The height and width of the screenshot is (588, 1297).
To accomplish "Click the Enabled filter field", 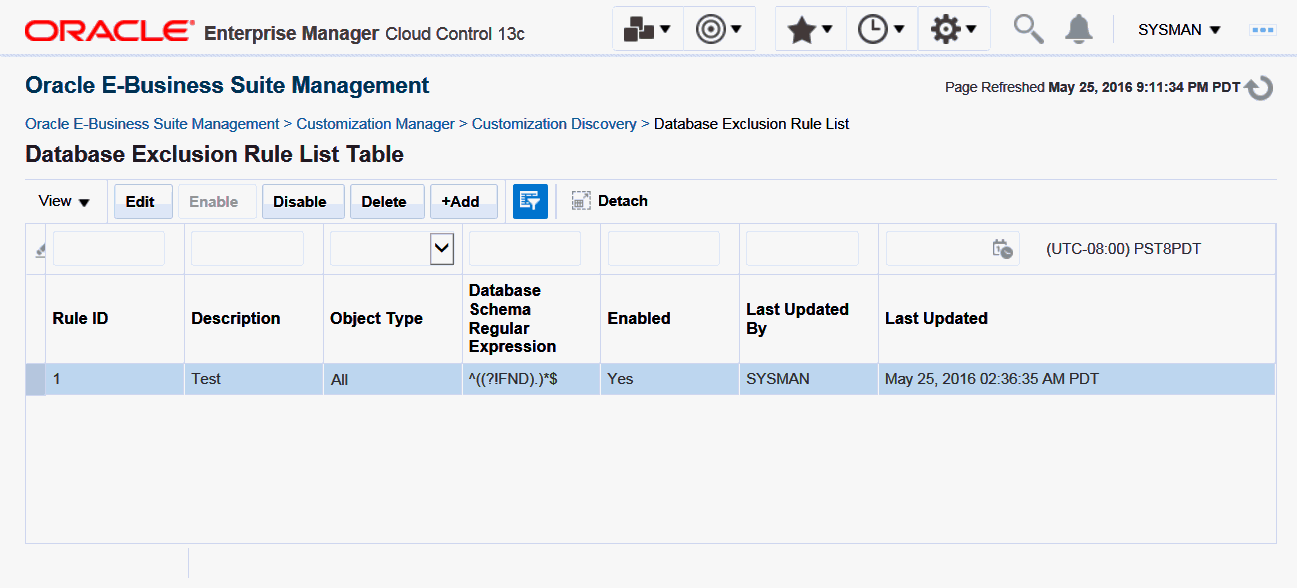I will [x=664, y=249].
